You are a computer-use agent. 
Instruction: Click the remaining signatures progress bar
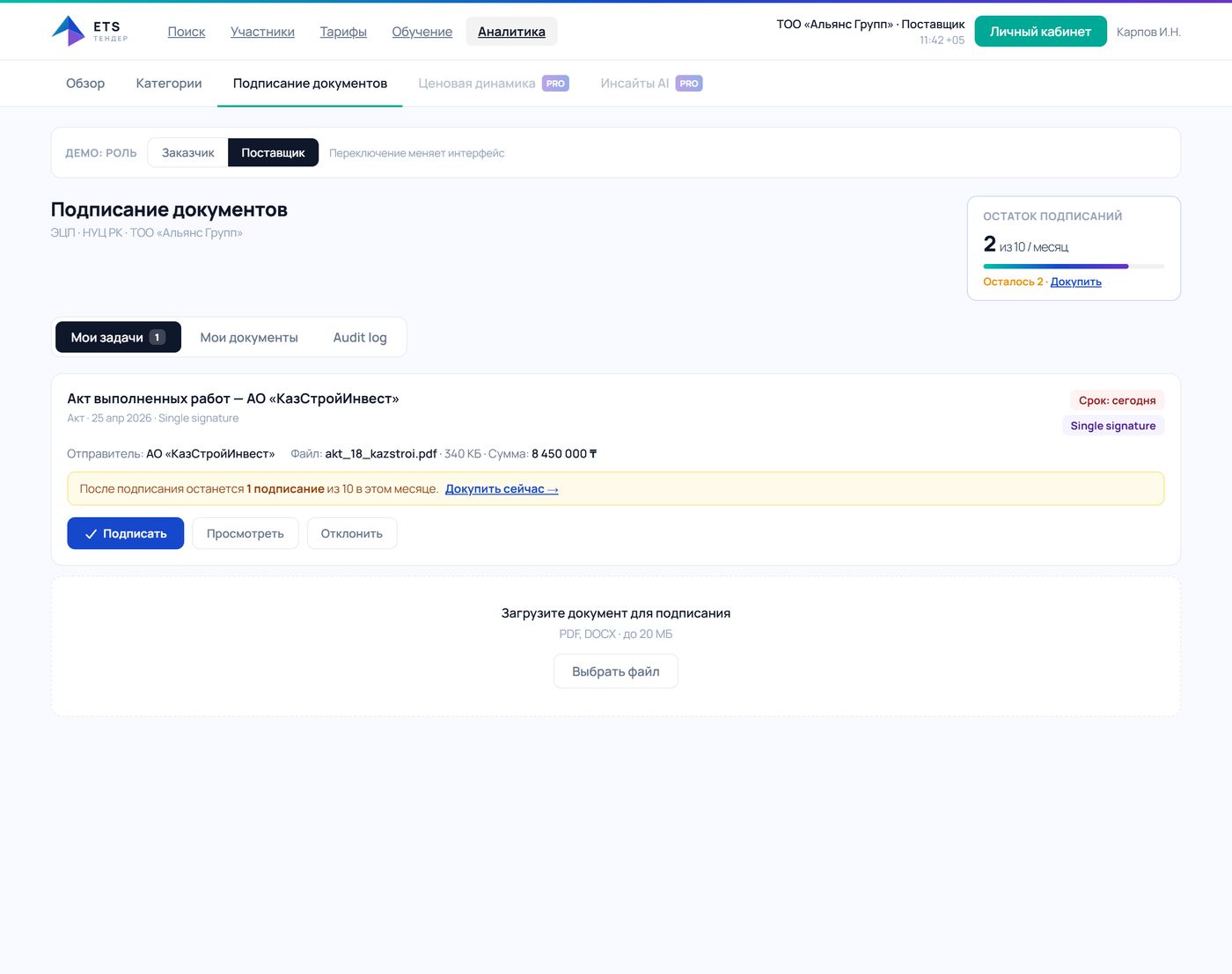pyautogui.click(x=1074, y=266)
